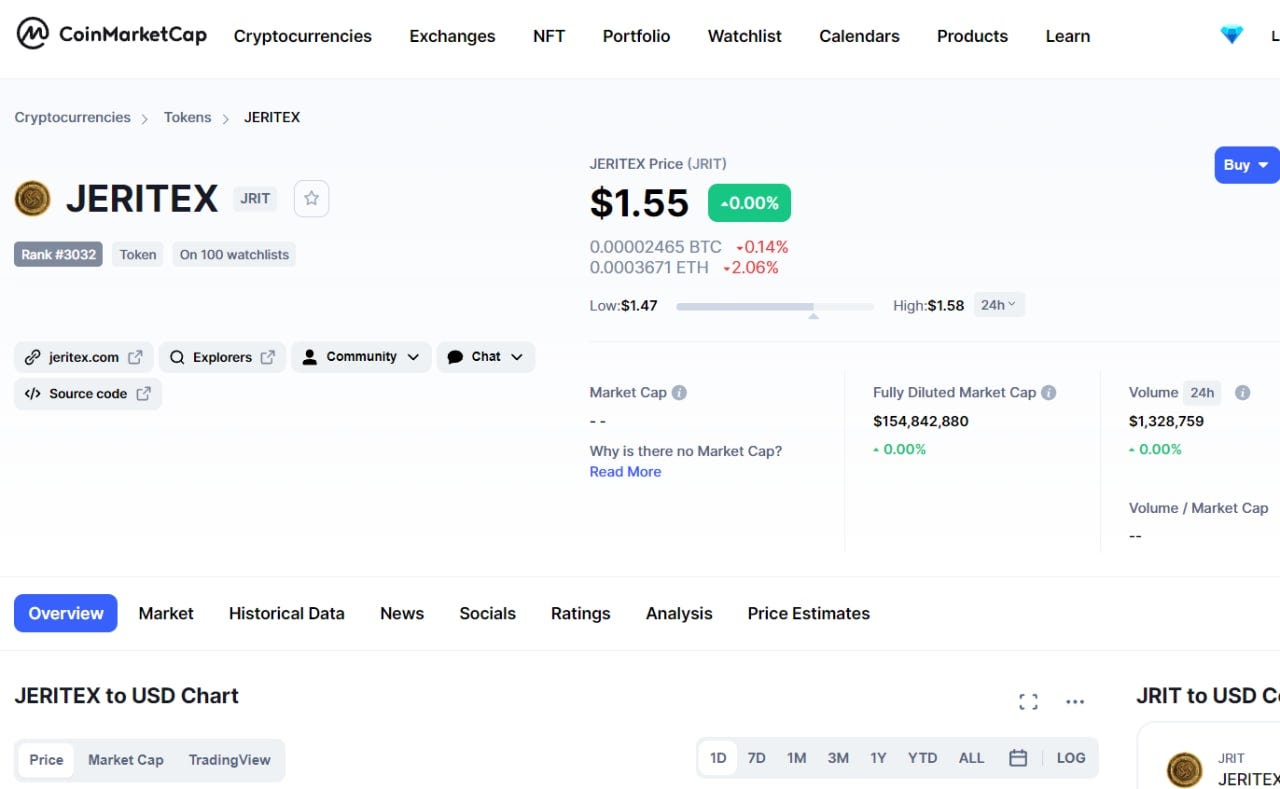Switch to the Analysis tab

coord(679,613)
